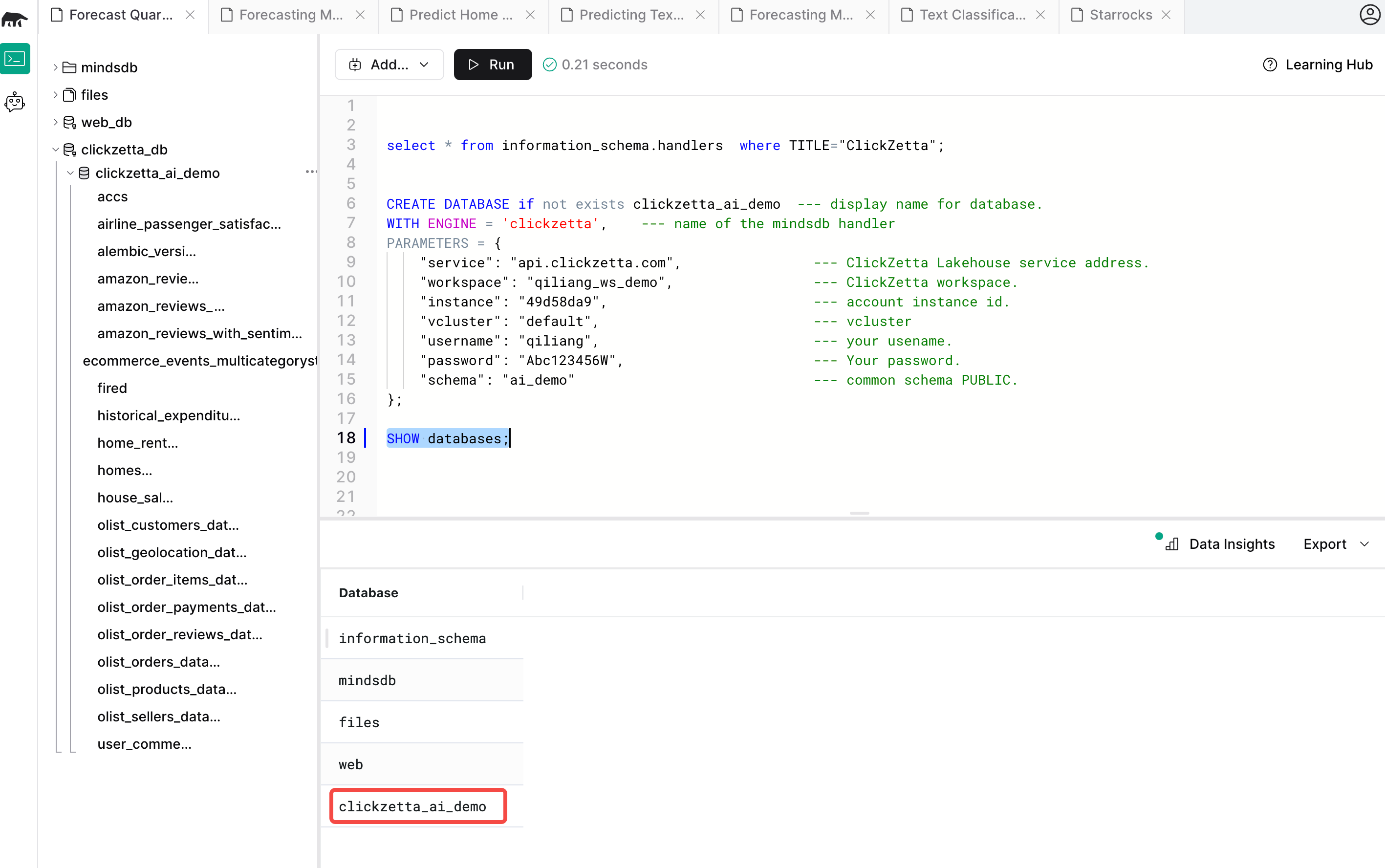Open the Add dropdown menu

tap(389, 65)
